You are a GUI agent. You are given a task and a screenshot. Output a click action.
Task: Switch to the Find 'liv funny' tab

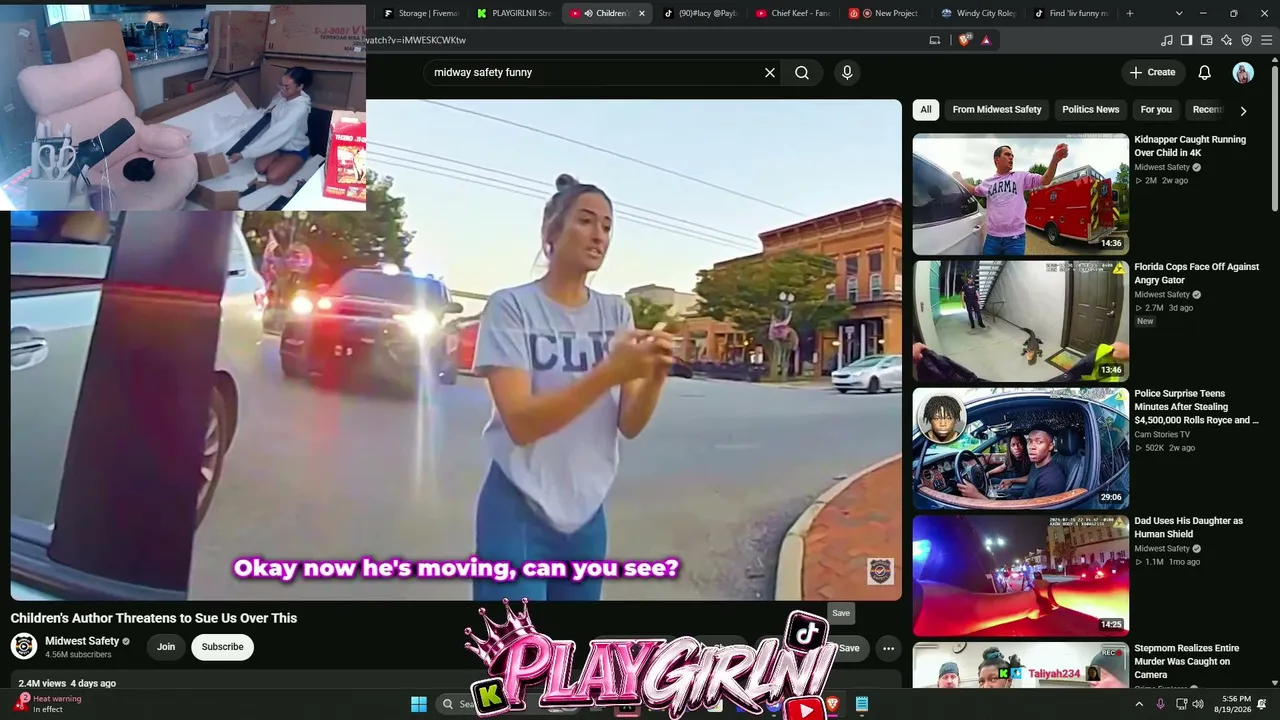pyautogui.click(x=1071, y=13)
